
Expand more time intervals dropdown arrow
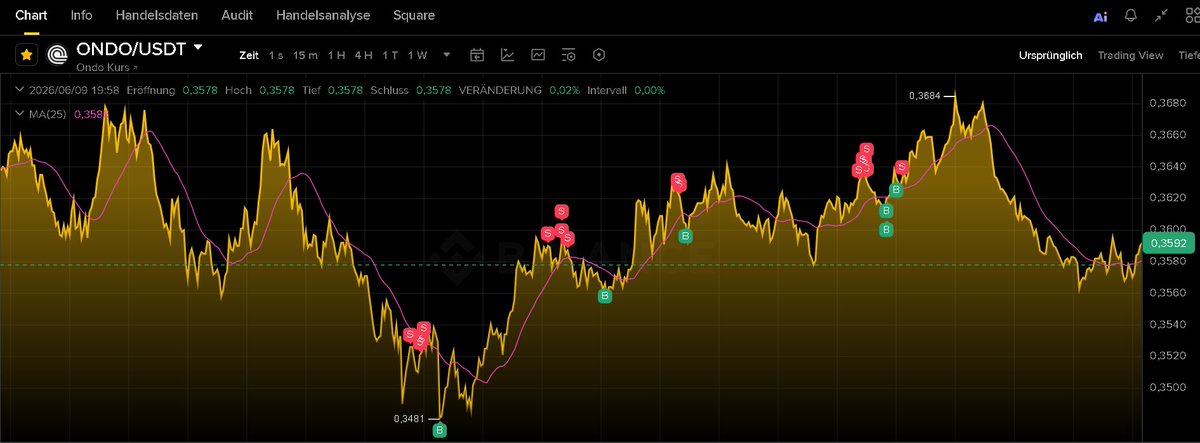point(446,55)
